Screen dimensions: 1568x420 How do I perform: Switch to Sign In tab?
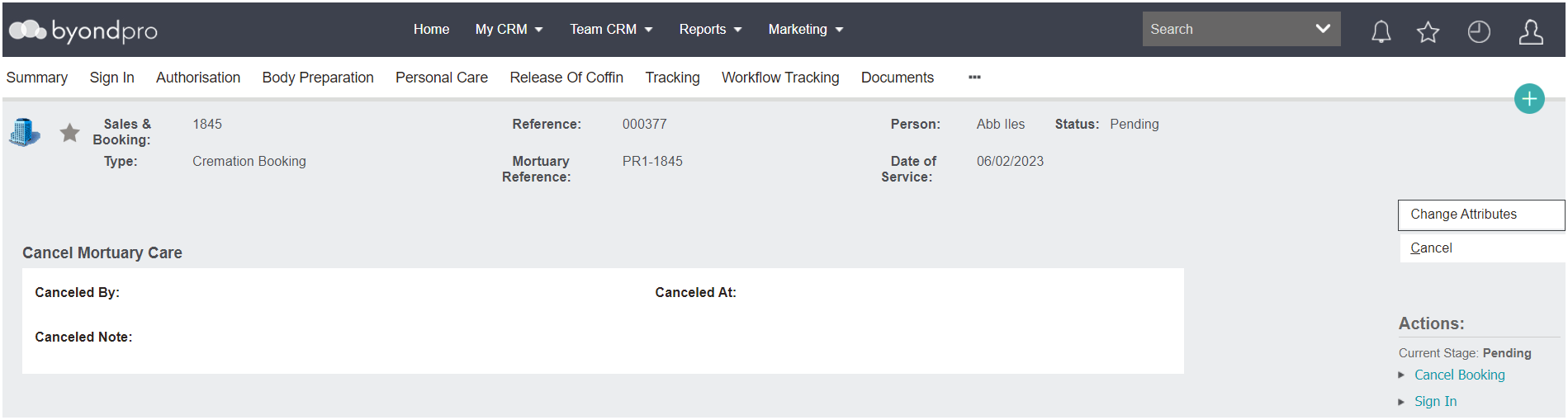pyautogui.click(x=111, y=78)
